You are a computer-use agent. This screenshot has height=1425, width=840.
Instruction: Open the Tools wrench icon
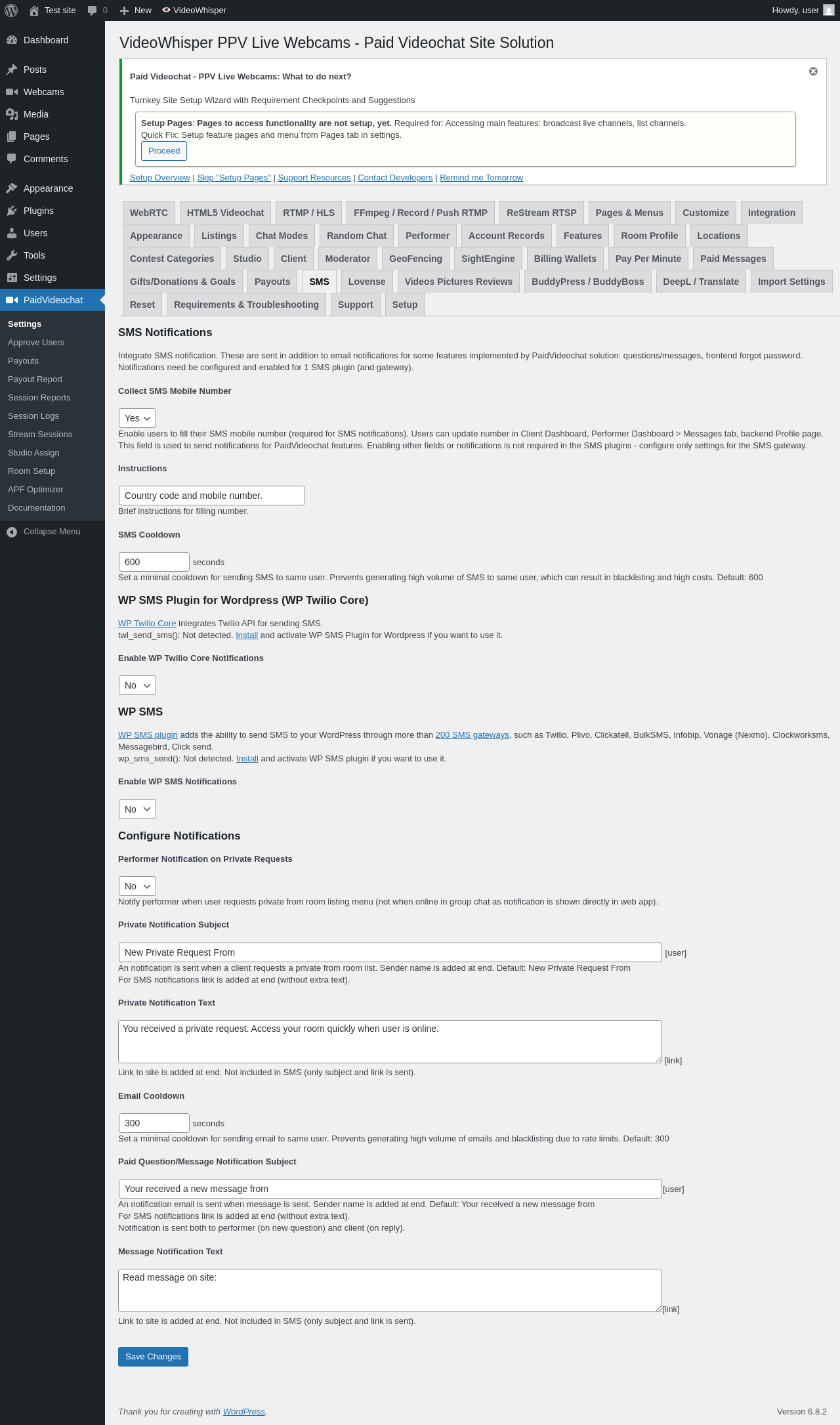click(x=12, y=255)
